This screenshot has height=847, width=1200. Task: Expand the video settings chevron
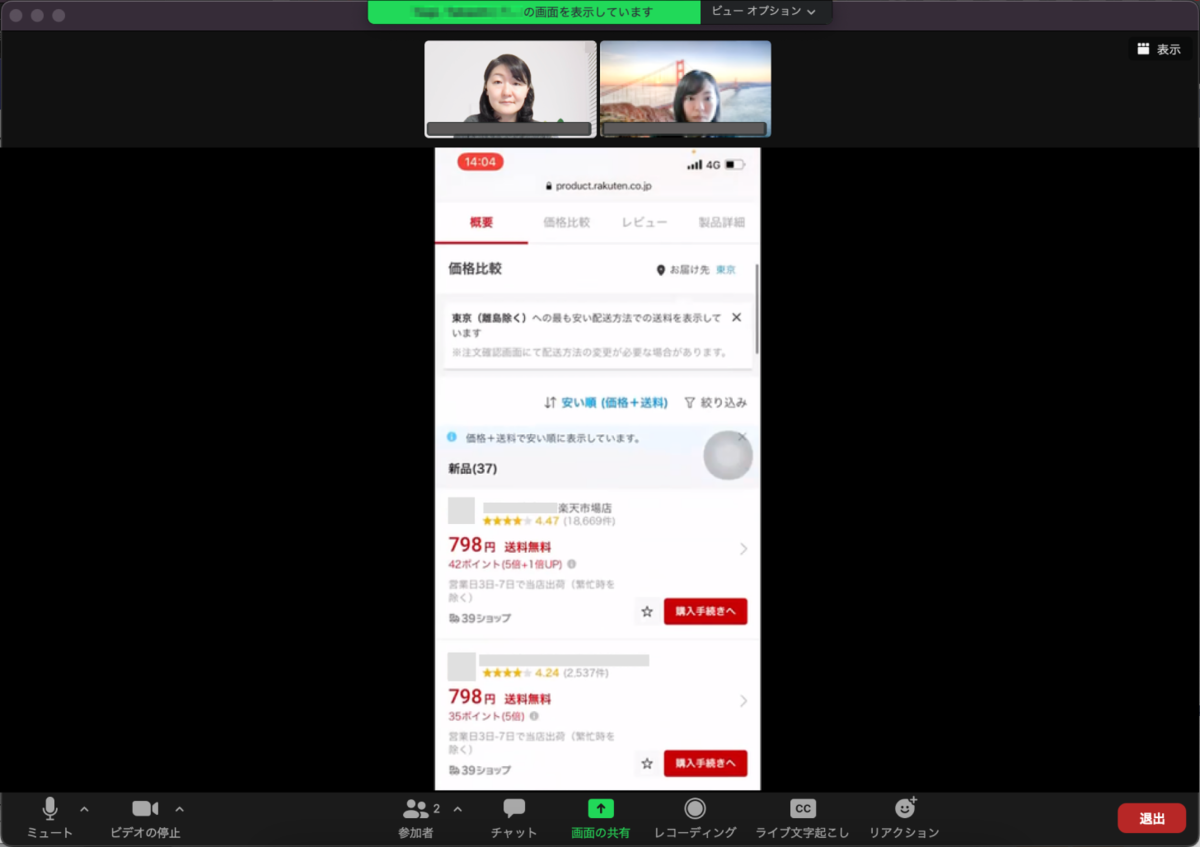click(x=179, y=809)
